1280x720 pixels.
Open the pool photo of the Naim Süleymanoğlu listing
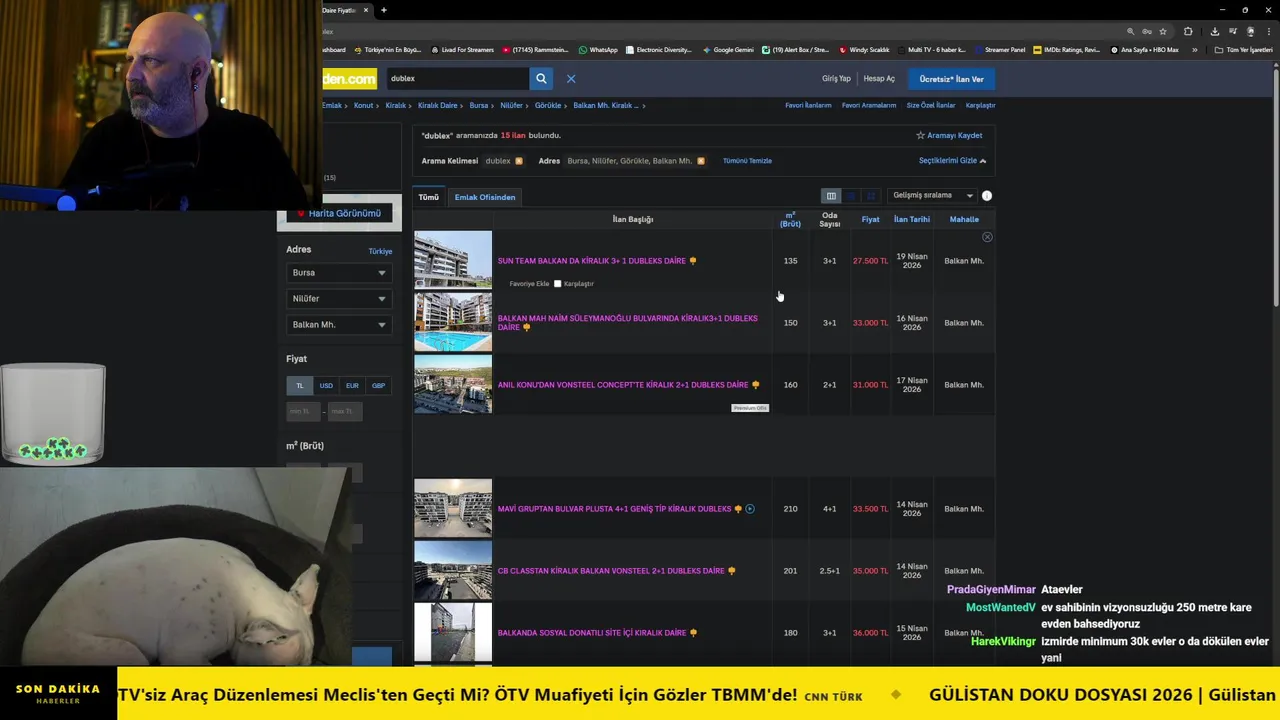[x=453, y=322]
